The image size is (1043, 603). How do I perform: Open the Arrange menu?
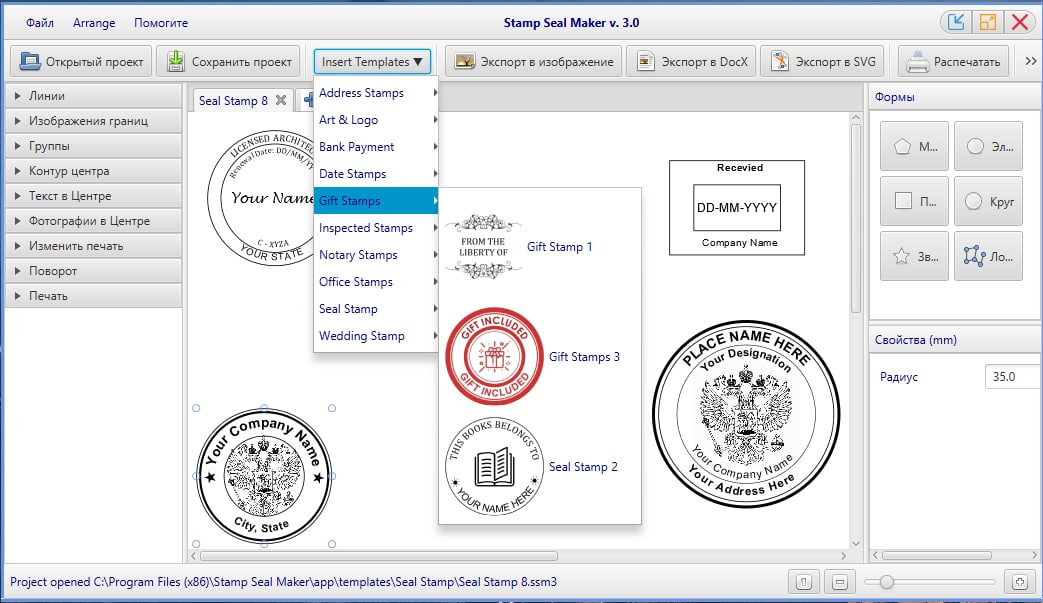pos(94,23)
